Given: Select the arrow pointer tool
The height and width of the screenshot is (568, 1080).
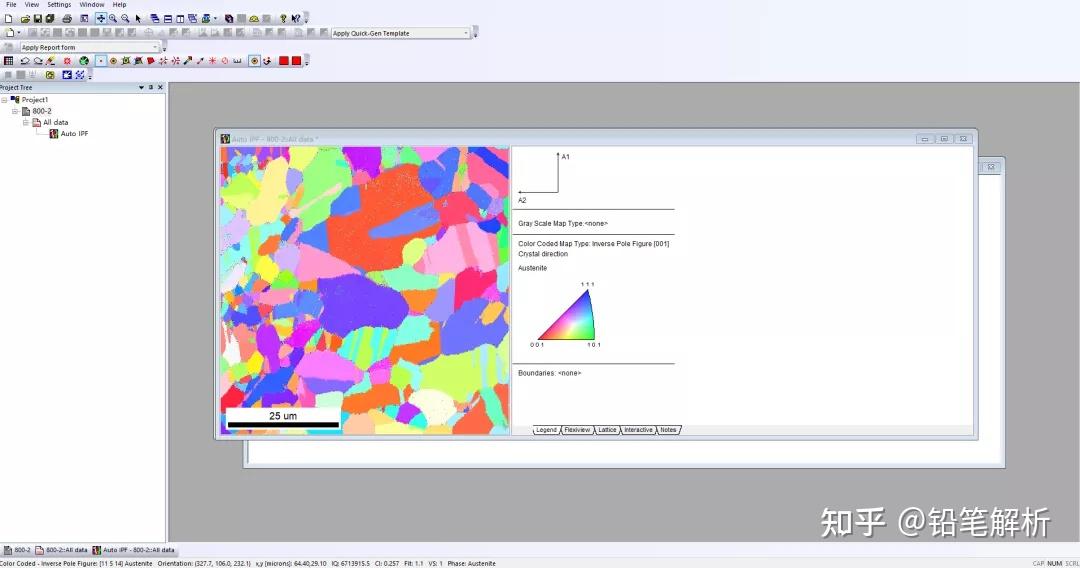Looking at the screenshot, I should [138, 19].
